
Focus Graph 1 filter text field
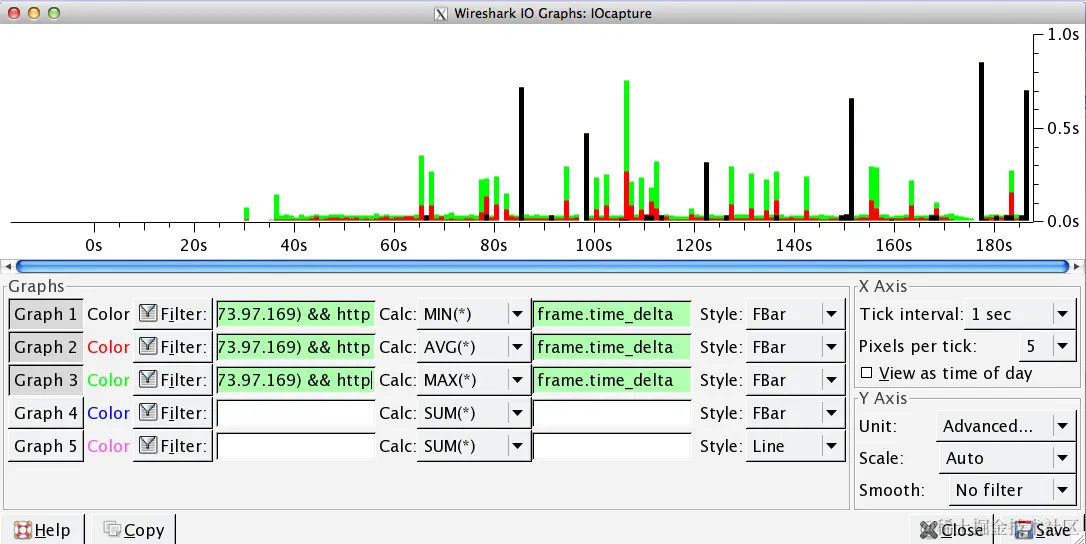pos(296,314)
